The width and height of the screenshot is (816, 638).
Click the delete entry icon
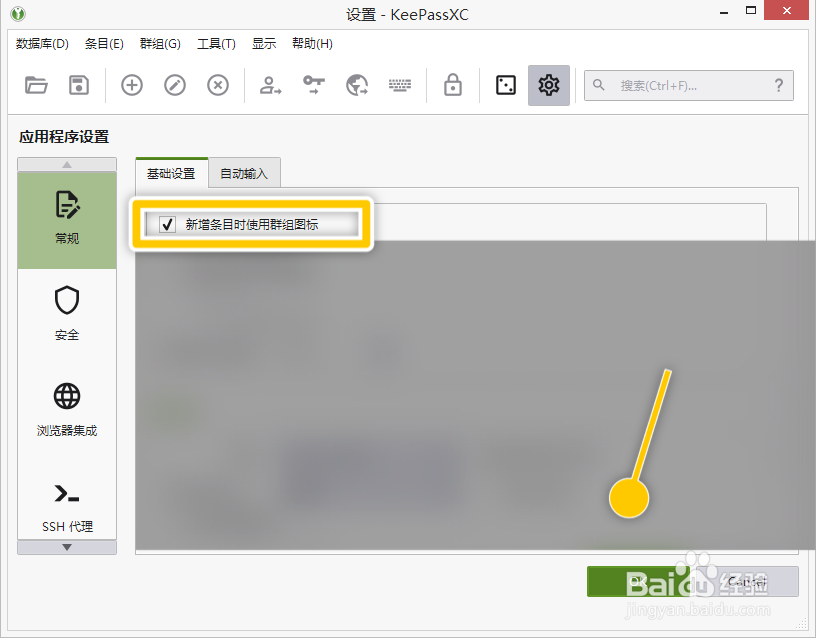[x=217, y=85]
